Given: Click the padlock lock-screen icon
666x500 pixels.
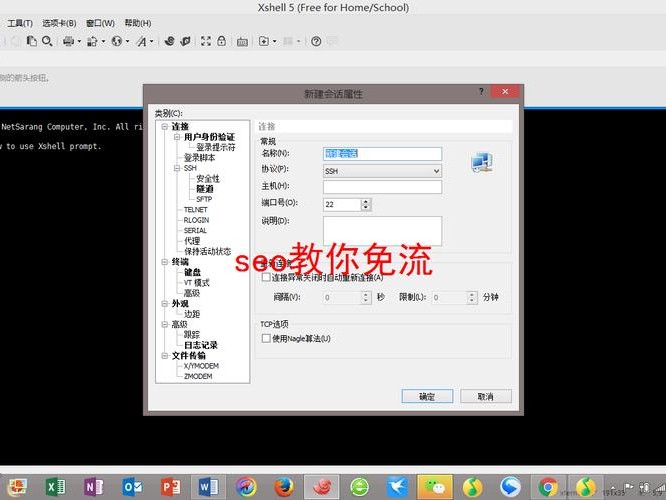Looking at the screenshot, I should pos(221,41).
